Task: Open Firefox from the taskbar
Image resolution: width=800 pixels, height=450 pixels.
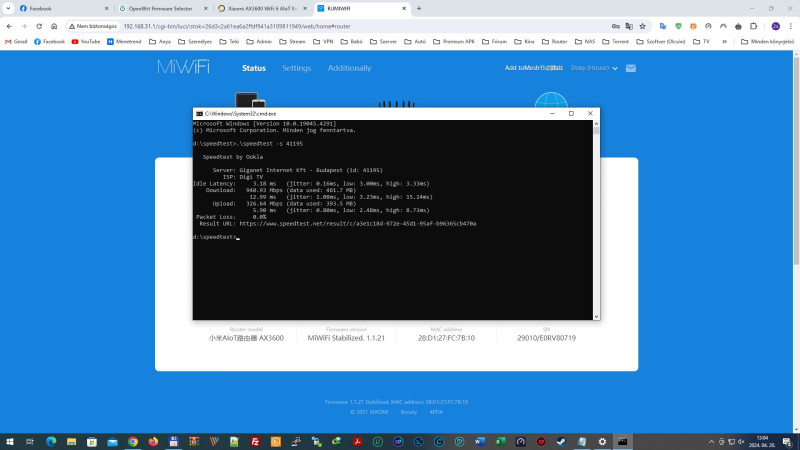Action: [153, 441]
